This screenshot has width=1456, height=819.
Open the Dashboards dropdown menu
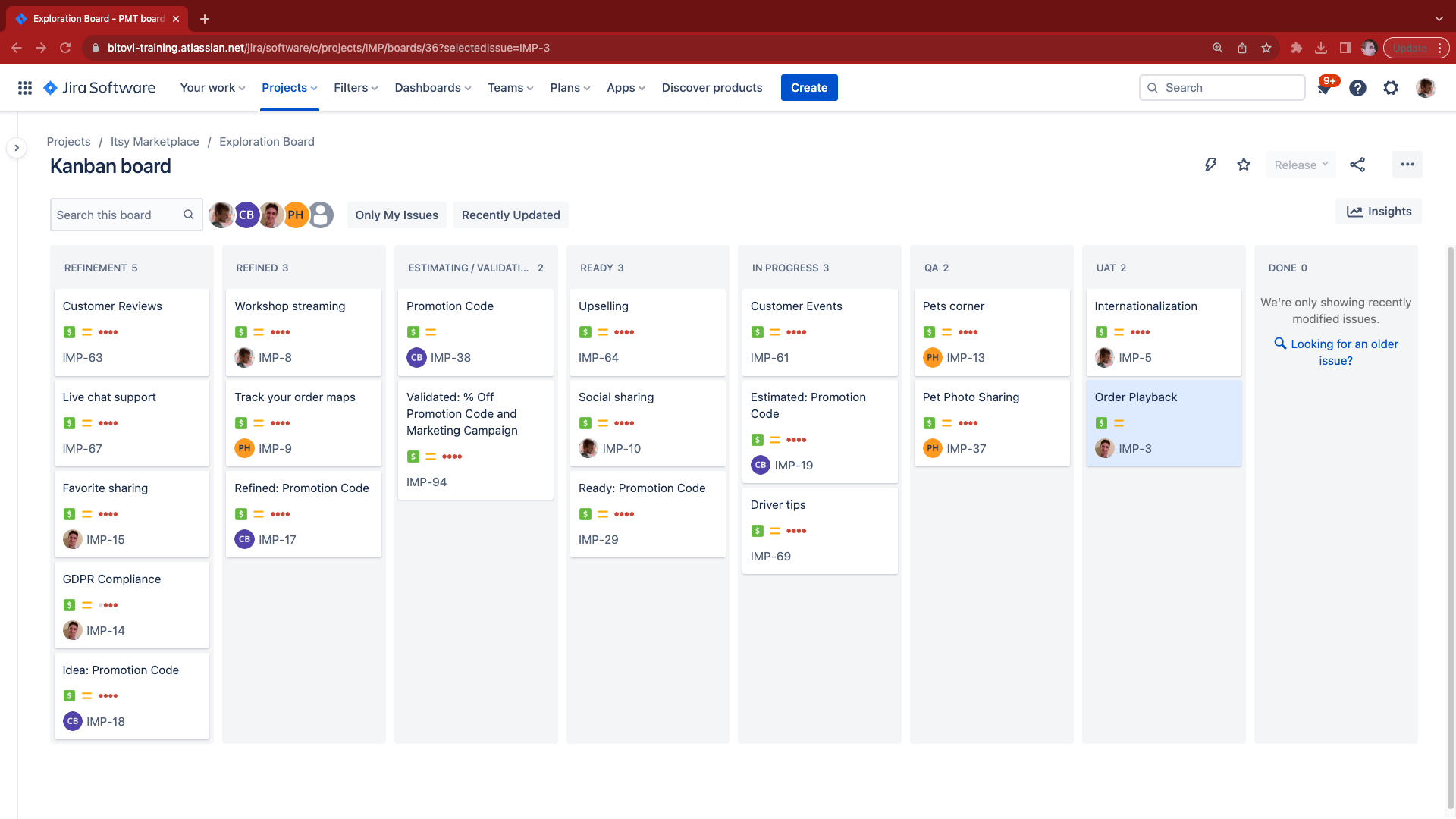tap(433, 88)
